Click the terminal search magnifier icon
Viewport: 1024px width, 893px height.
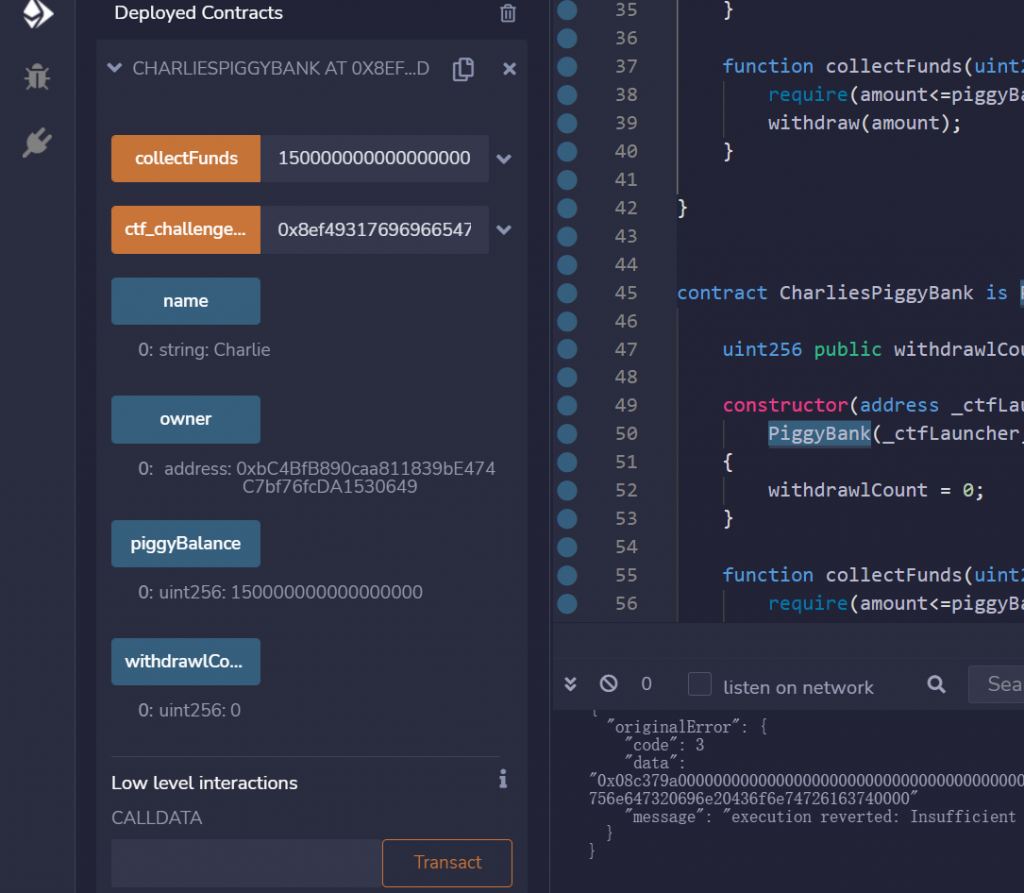click(936, 685)
